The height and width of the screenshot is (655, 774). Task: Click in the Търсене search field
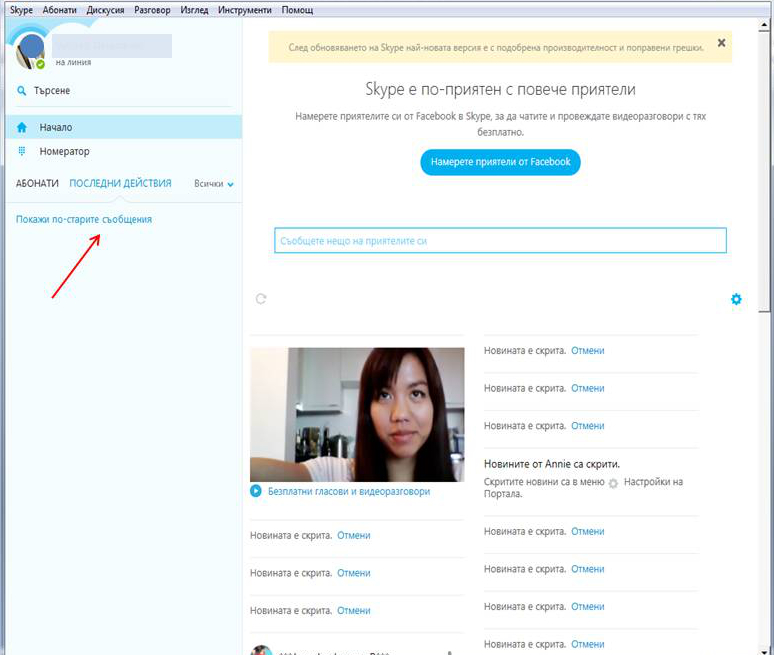click(x=123, y=91)
